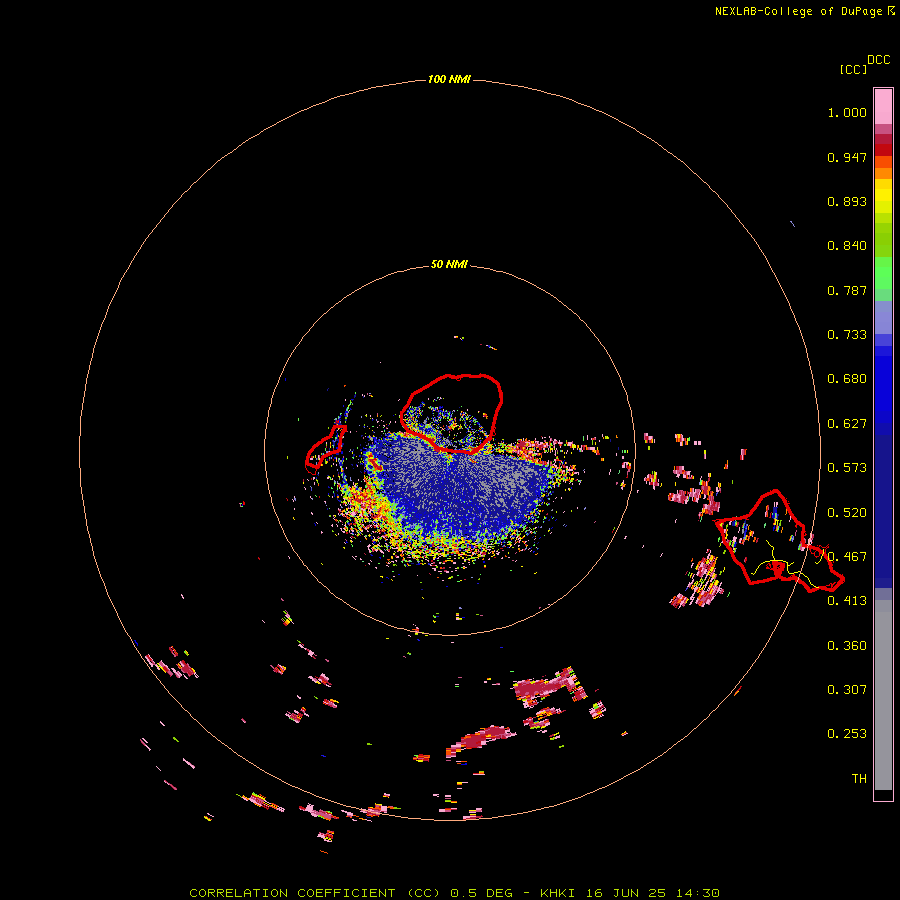Click the 0.413 scale value

point(847,601)
